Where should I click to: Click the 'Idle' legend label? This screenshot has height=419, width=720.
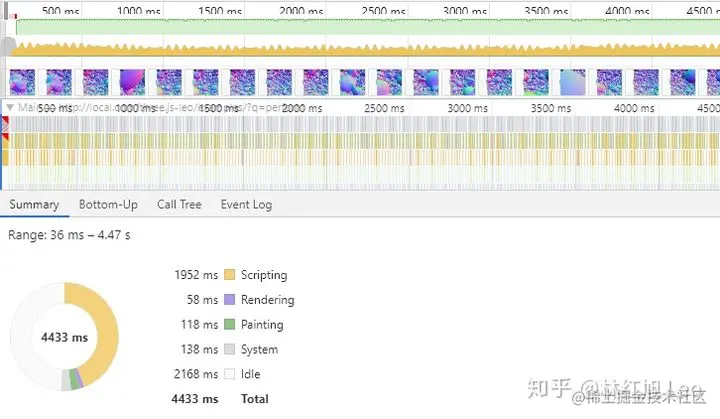tap(251, 374)
